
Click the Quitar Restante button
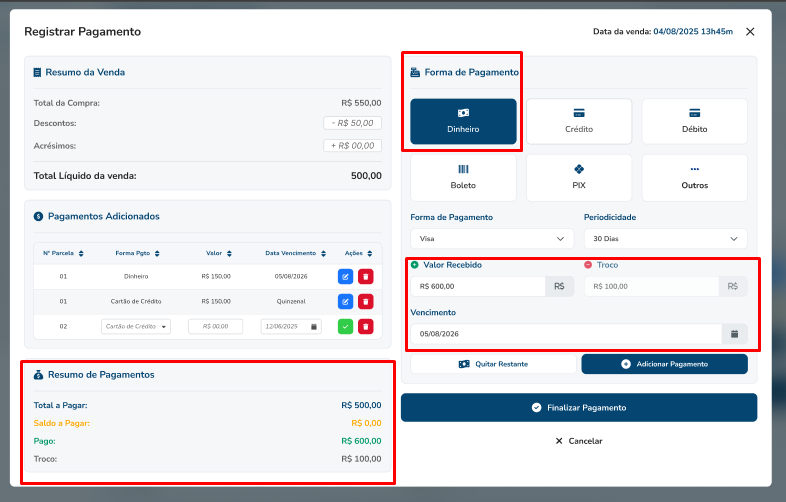493,364
